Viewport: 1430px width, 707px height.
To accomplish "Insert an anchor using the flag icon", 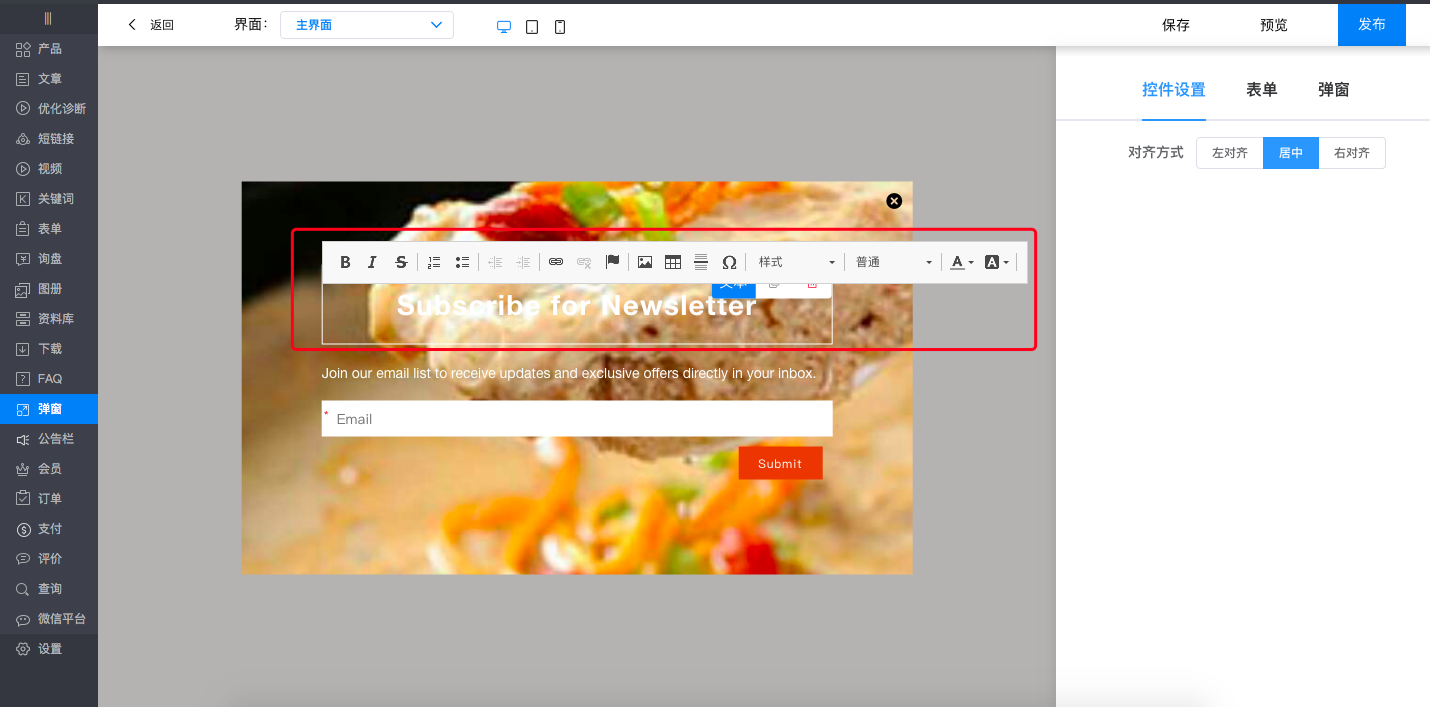I will pos(613,262).
